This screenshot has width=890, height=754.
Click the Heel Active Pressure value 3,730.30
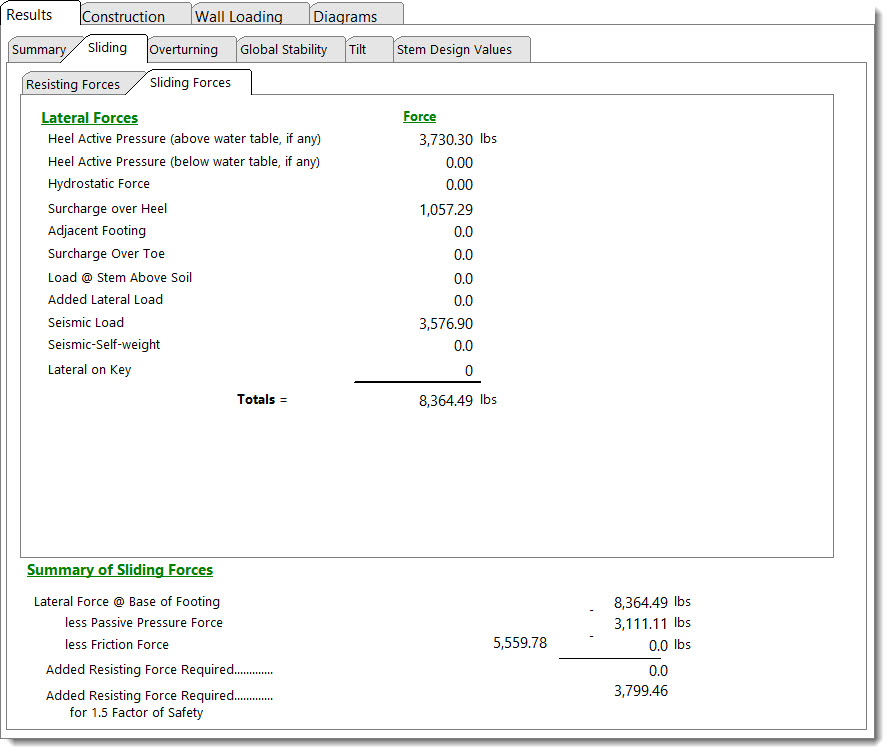(x=446, y=140)
